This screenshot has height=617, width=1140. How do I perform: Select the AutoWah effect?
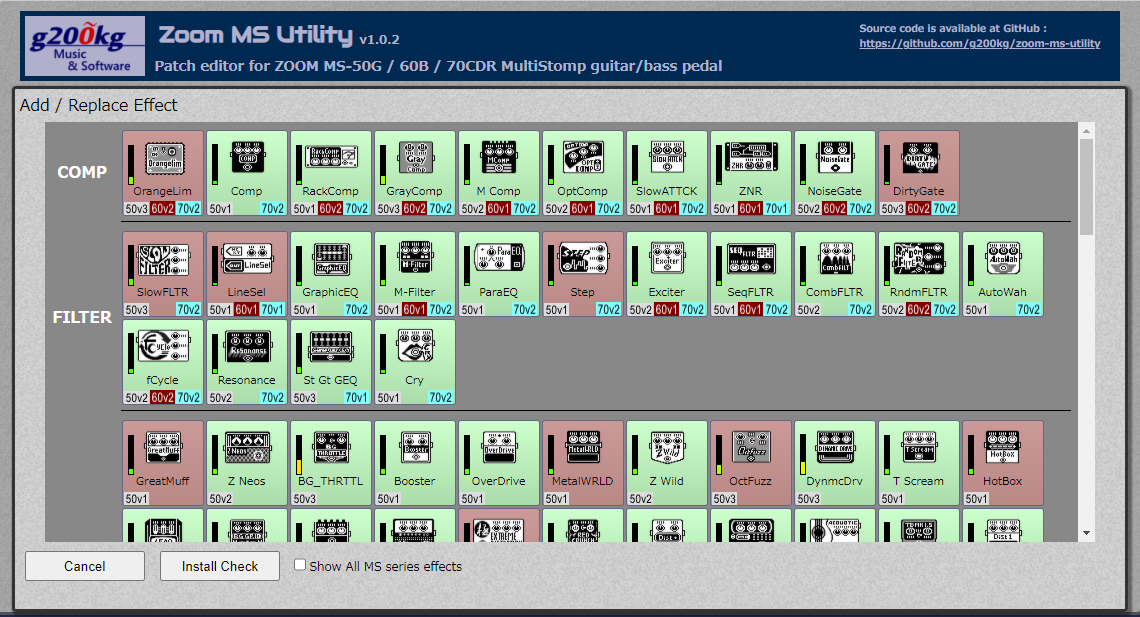[1003, 274]
